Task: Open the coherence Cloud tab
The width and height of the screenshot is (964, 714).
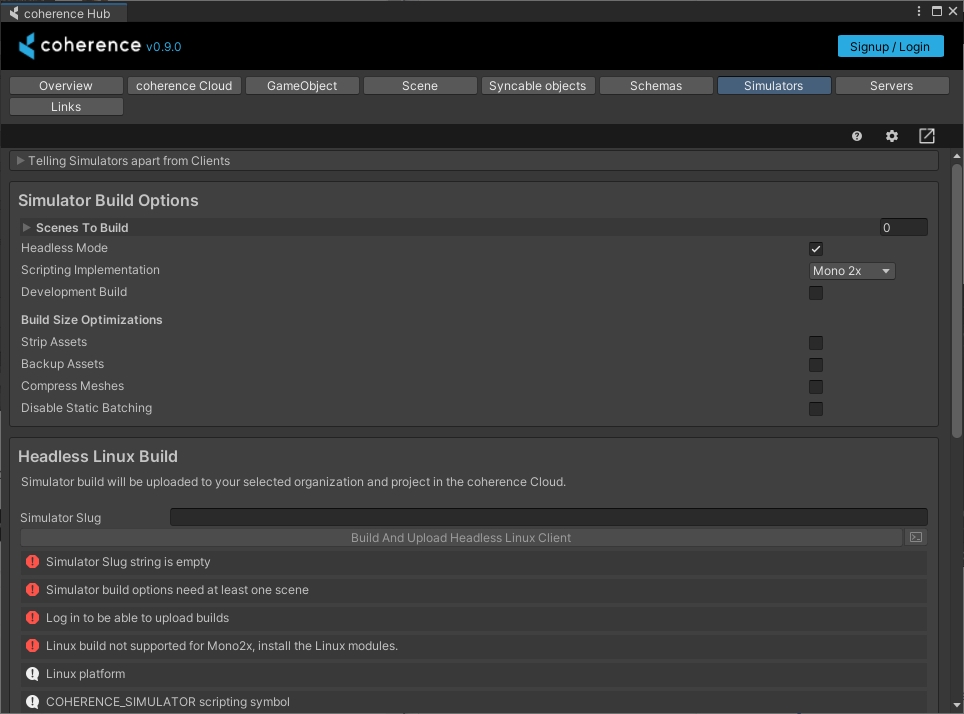Action: click(x=184, y=86)
